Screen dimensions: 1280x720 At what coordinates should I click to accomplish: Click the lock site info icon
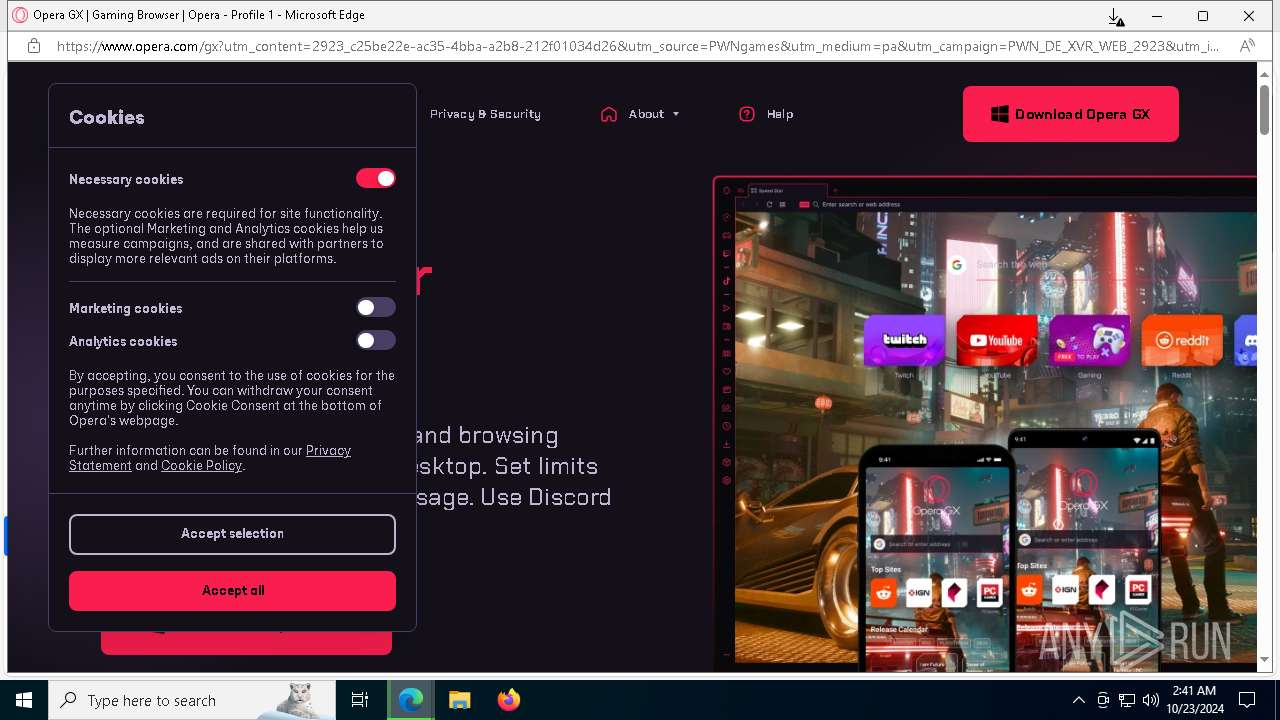[x=34, y=46]
